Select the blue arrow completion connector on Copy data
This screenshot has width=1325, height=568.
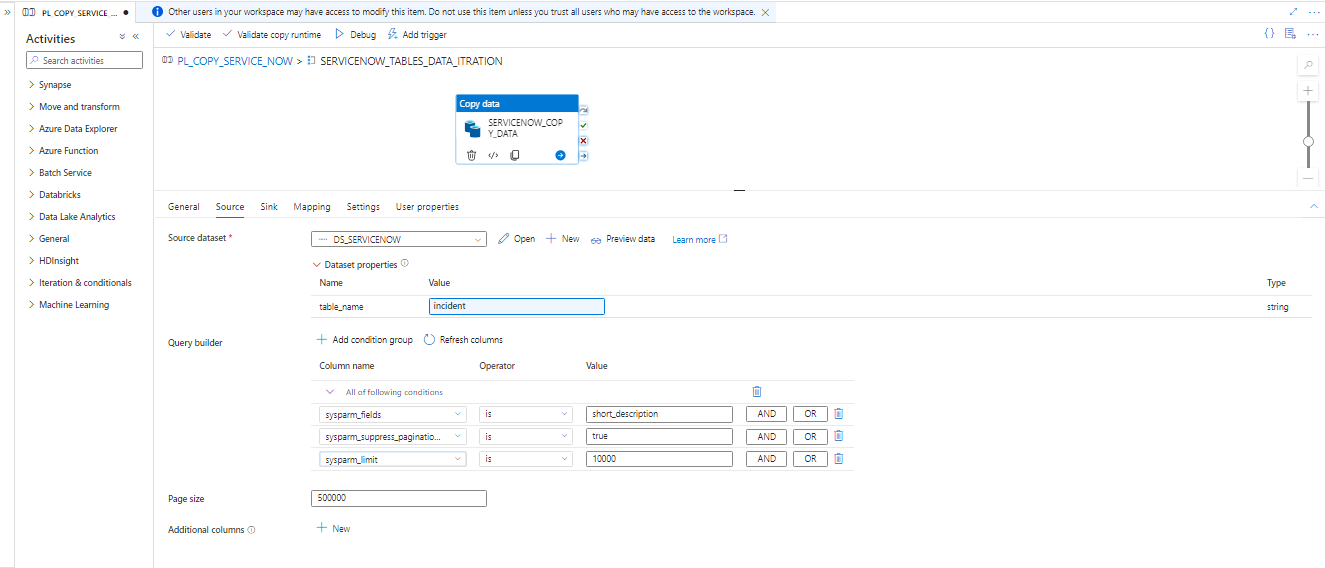click(x=584, y=156)
